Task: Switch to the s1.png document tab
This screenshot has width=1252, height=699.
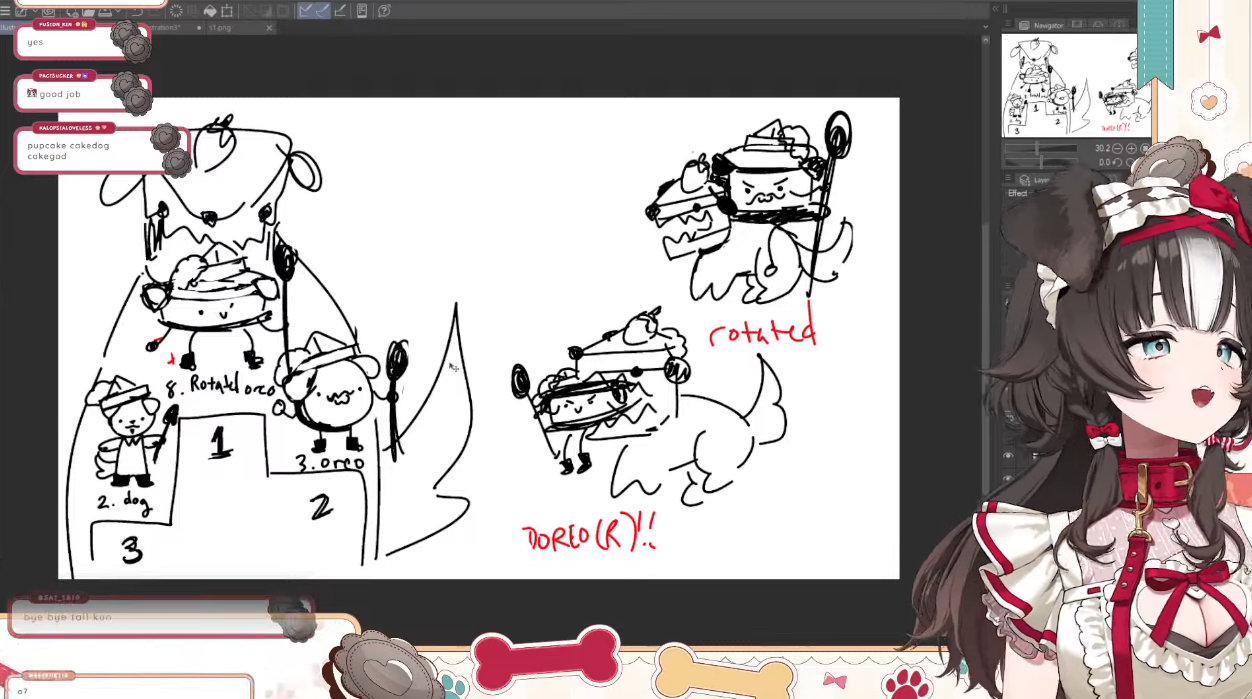Action: click(x=220, y=28)
